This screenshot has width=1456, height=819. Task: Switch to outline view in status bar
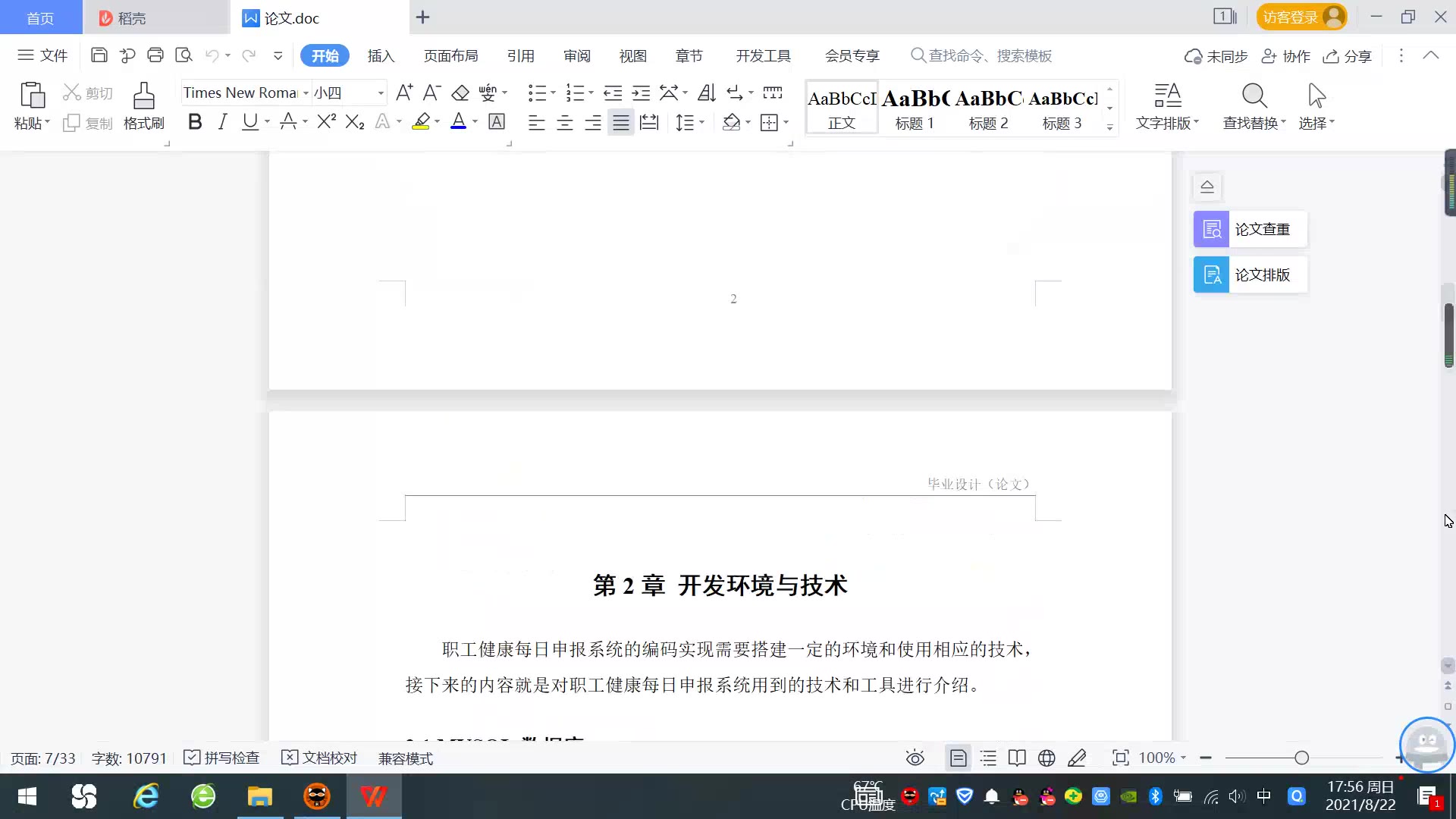click(x=988, y=758)
